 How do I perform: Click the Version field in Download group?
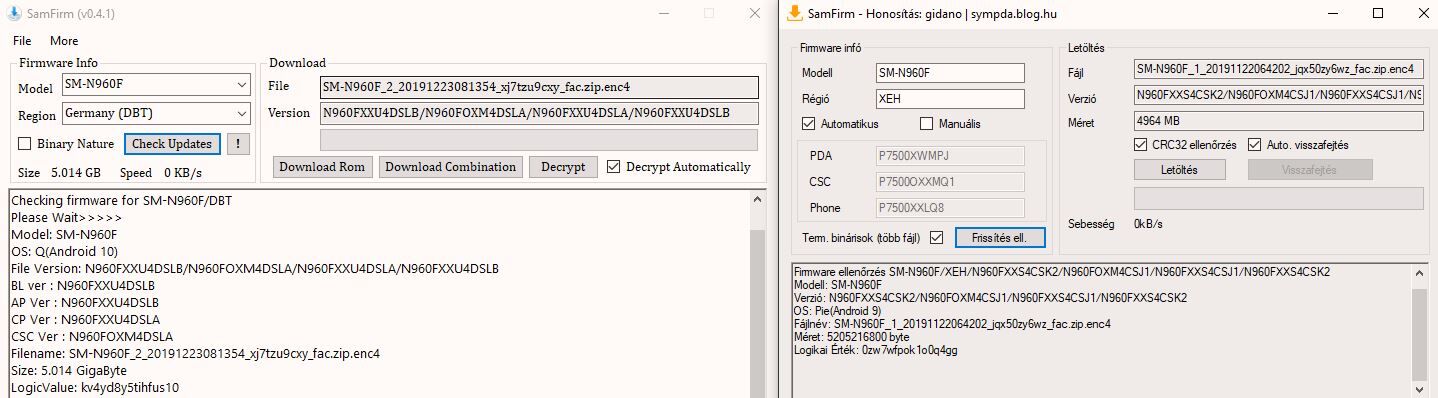539,113
